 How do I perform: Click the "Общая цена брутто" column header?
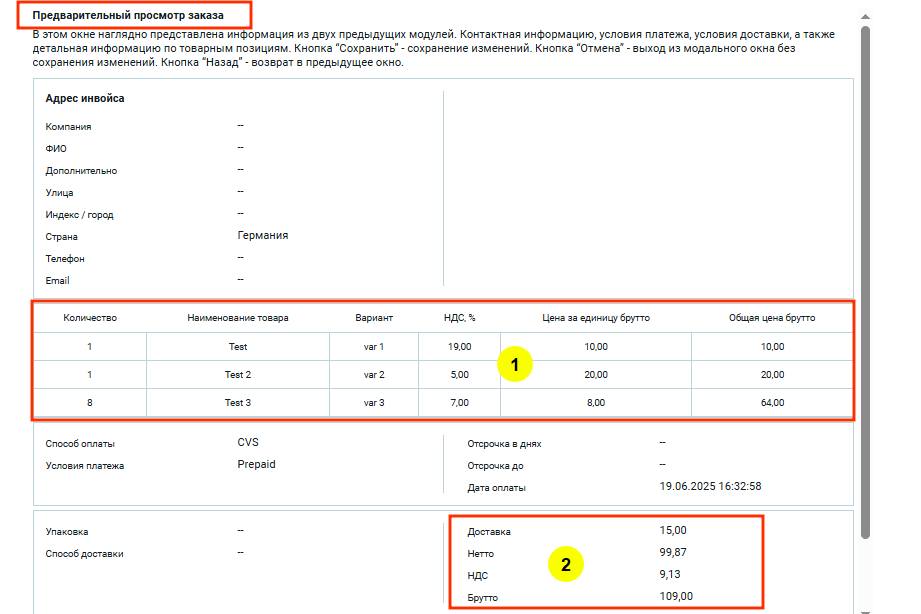[x=771, y=318]
